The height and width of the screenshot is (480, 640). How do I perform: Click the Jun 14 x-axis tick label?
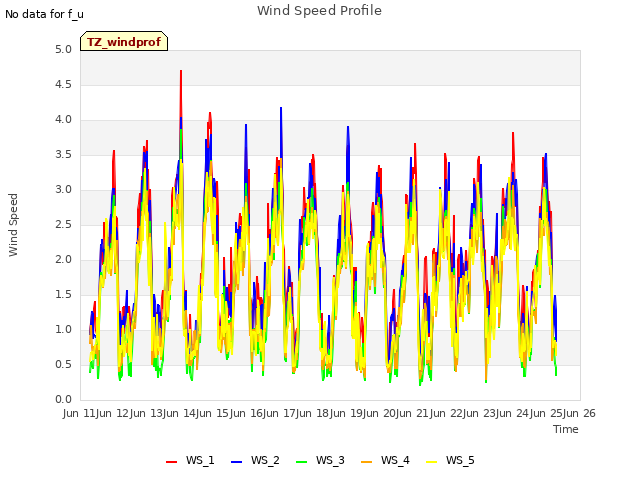[180, 413]
